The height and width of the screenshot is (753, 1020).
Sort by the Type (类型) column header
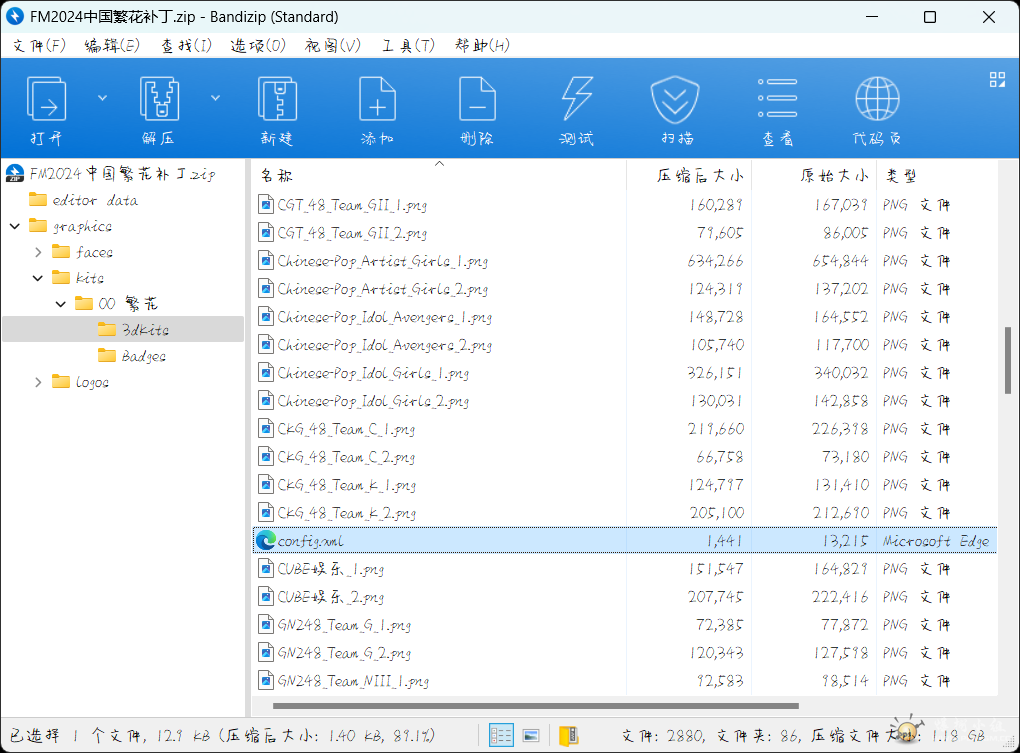tap(937, 175)
